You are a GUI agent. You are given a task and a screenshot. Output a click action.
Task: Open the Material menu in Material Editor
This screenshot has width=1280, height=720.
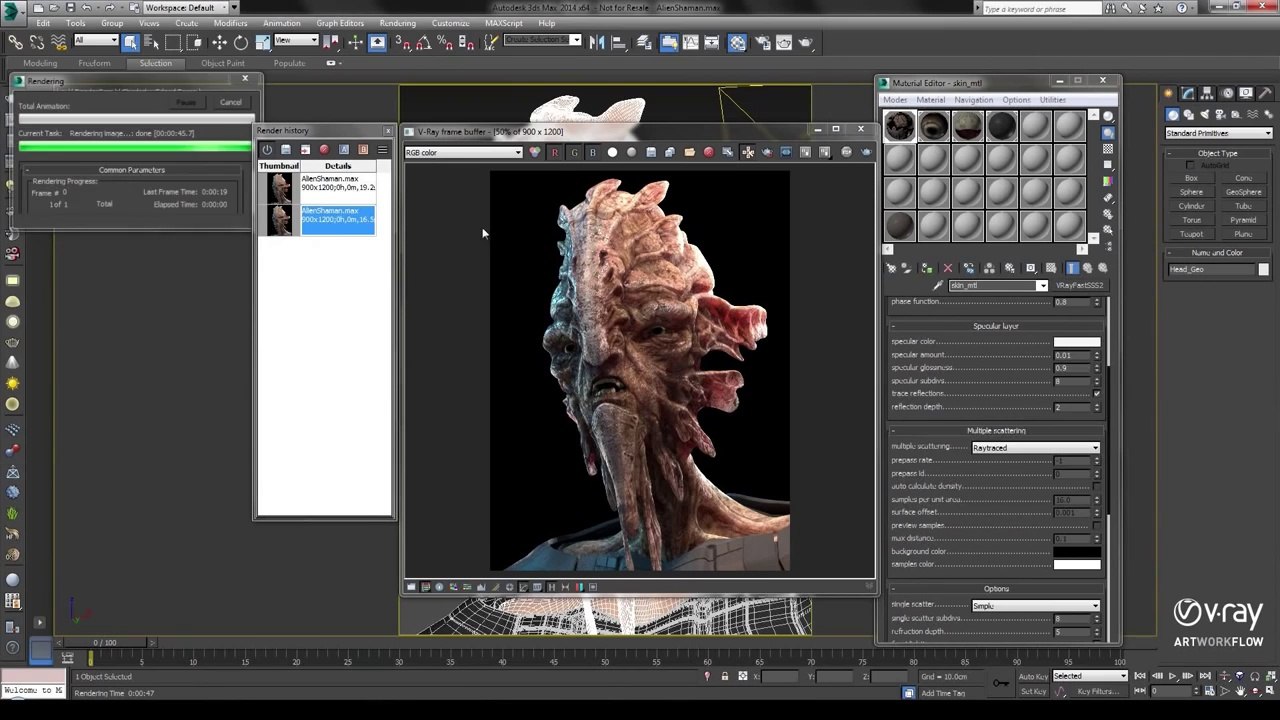click(x=930, y=100)
